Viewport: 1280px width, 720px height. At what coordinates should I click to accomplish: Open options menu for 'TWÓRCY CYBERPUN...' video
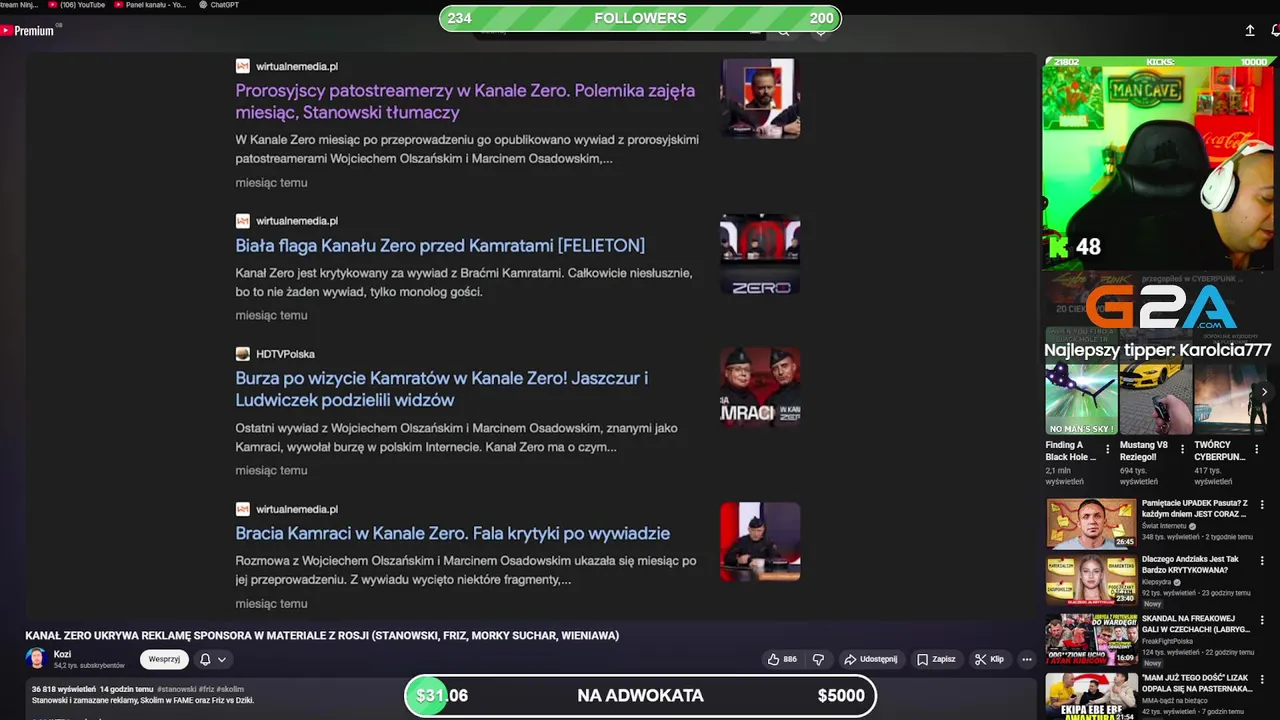pyautogui.click(x=1256, y=450)
